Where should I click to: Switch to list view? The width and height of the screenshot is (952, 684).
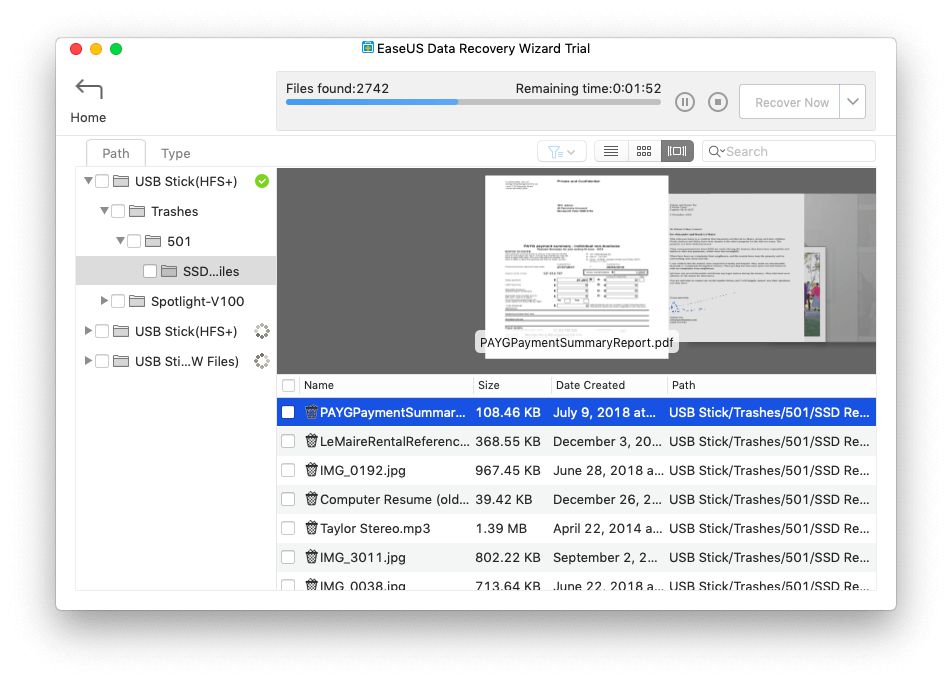tap(611, 151)
